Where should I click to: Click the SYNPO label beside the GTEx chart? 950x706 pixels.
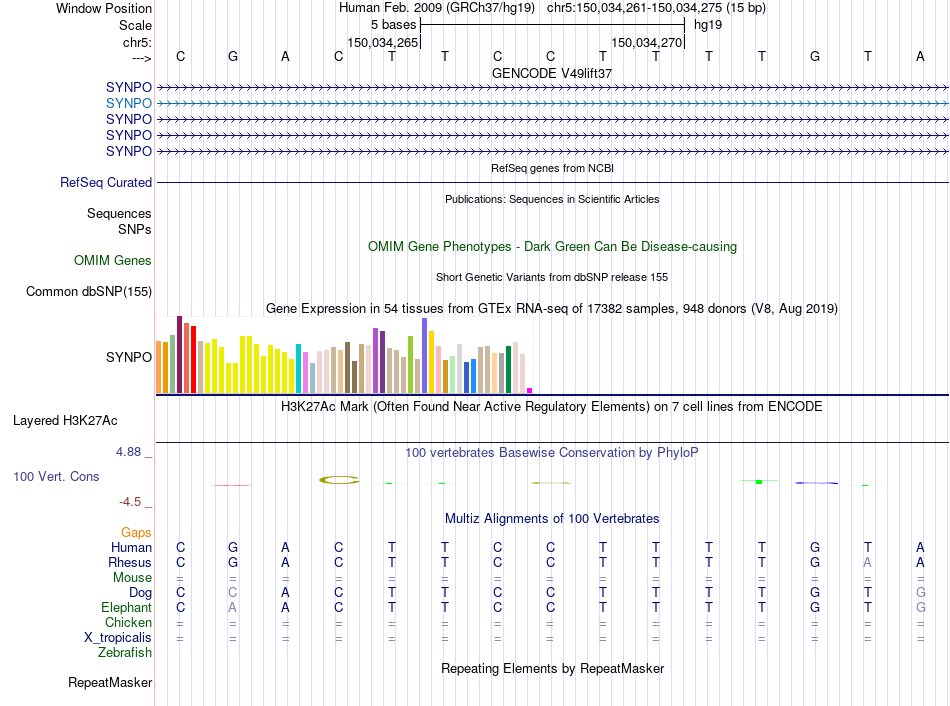pyautogui.click(x=128, y=358)
